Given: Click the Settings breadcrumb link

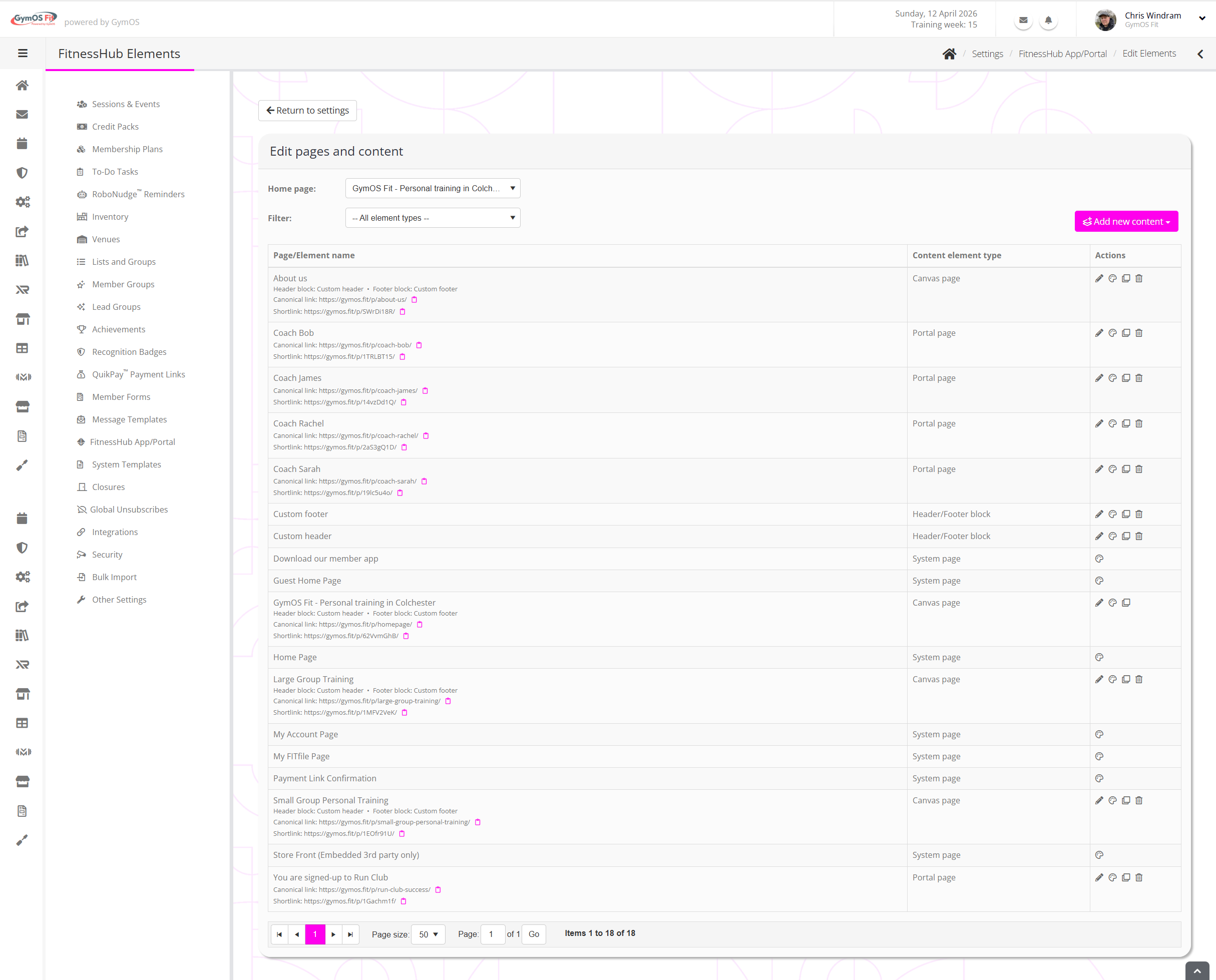Looking at the screenshot, I should (x=987, y=54).
